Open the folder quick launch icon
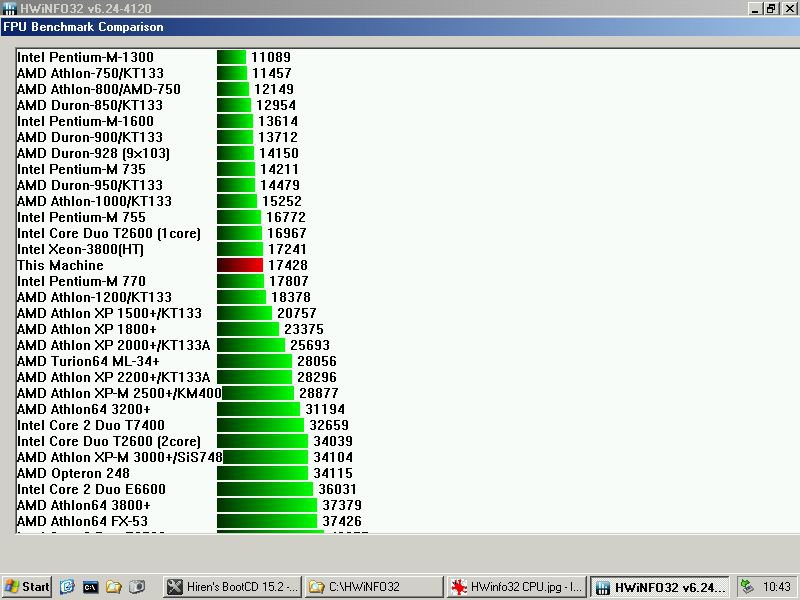Viewport: 800px width, 600px height. click(114, 587)
